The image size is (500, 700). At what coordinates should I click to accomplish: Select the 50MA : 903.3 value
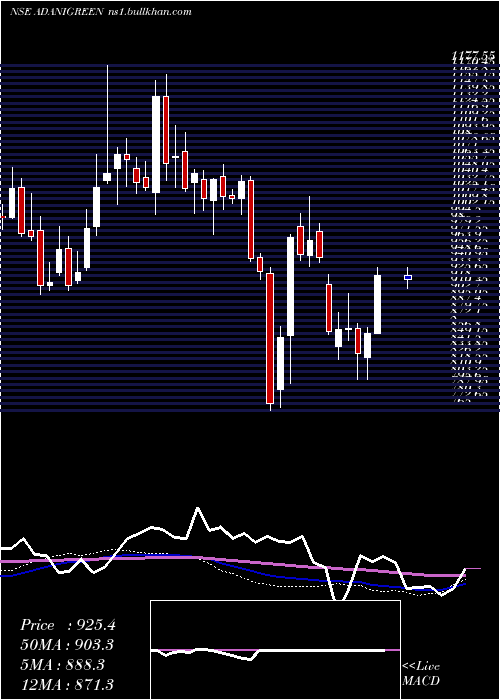click(67, 645)
